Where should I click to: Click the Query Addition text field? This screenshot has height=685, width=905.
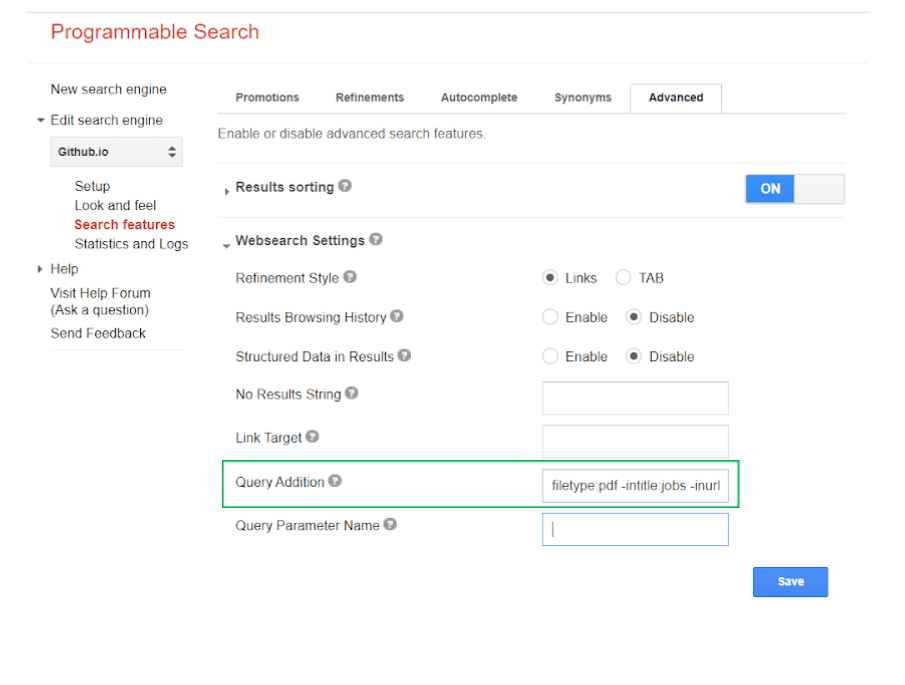(x=635, y=486)
